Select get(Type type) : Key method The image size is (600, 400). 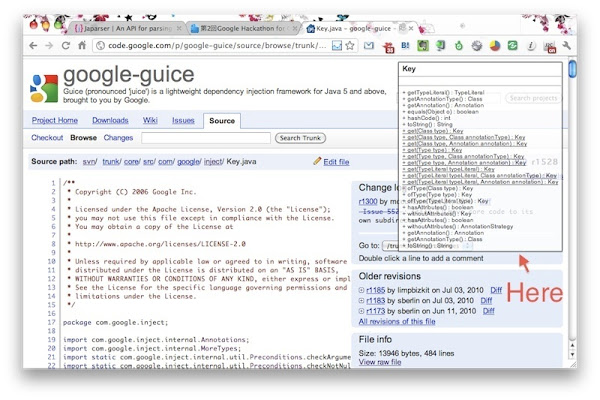click(x=432, y=150)
